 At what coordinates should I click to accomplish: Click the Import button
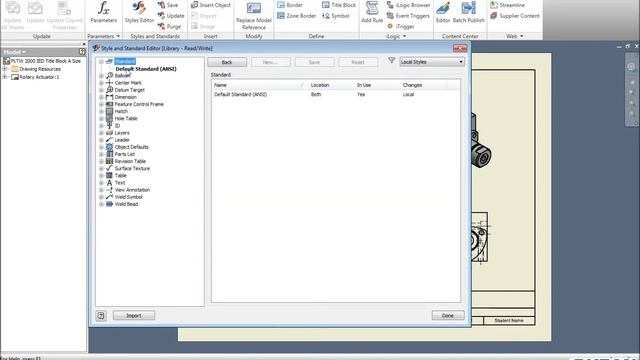click(x=134, y=316)
